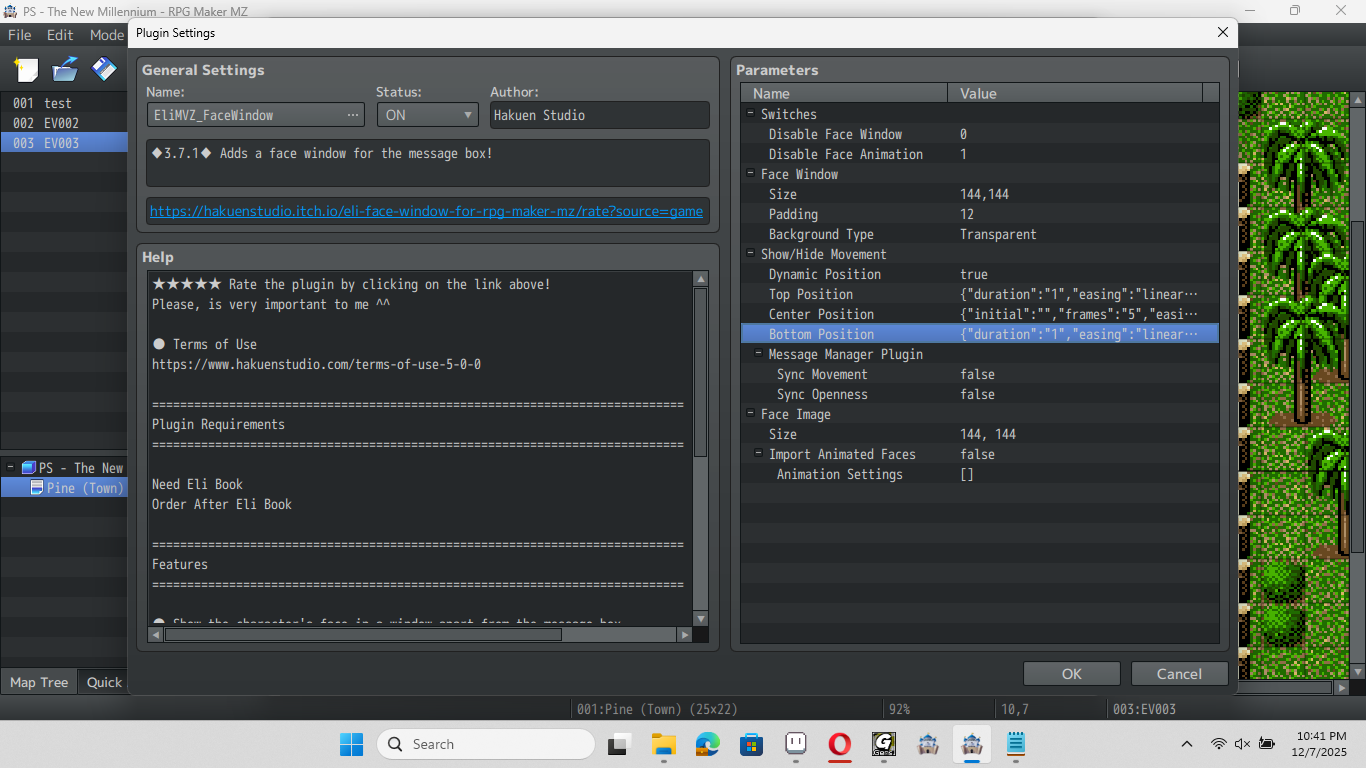Image resolution: width=1366 pixels, height=768 pixels.
Task: Select the Background Type parameter row
Action: (x=980, y=234)
